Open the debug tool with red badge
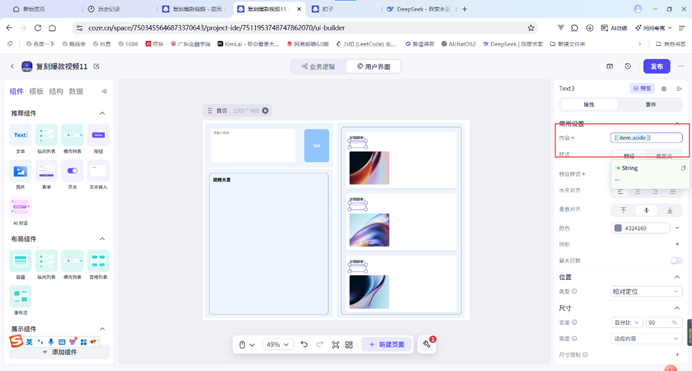 pos(427,344)
